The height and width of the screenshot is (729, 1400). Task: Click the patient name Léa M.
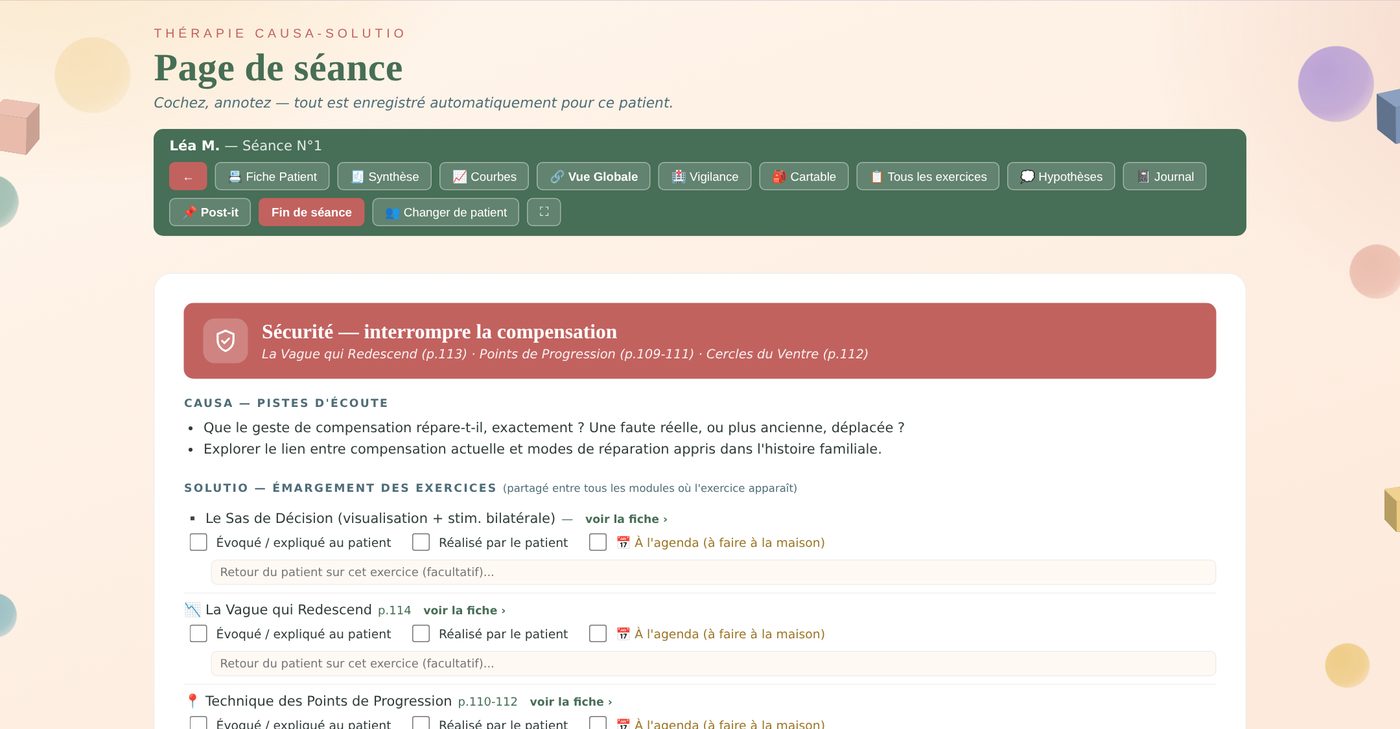[x=194, y=146]
